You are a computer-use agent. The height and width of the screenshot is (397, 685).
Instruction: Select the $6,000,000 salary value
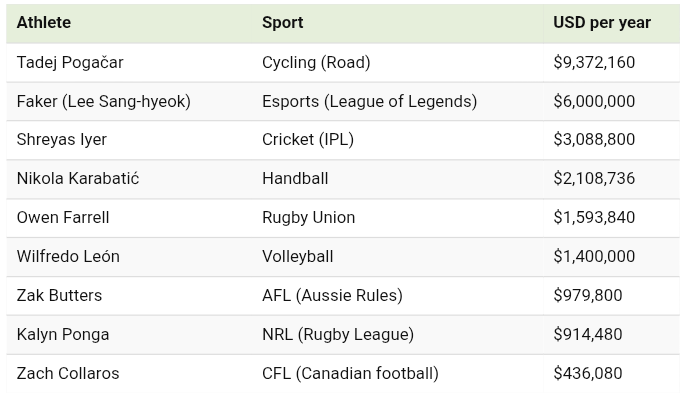pos(594,101)
